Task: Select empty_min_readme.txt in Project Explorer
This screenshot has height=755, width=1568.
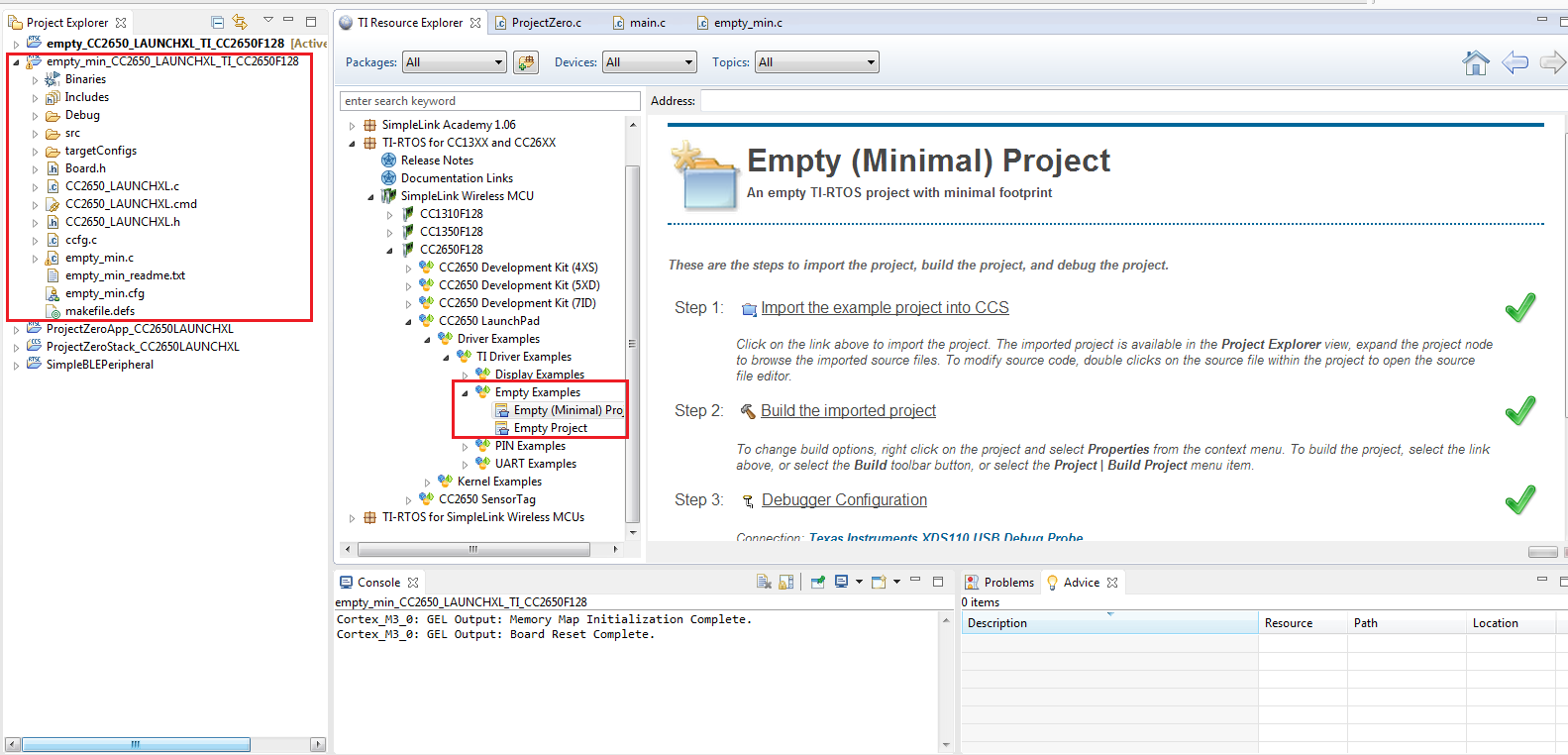Action: [125, 275]
